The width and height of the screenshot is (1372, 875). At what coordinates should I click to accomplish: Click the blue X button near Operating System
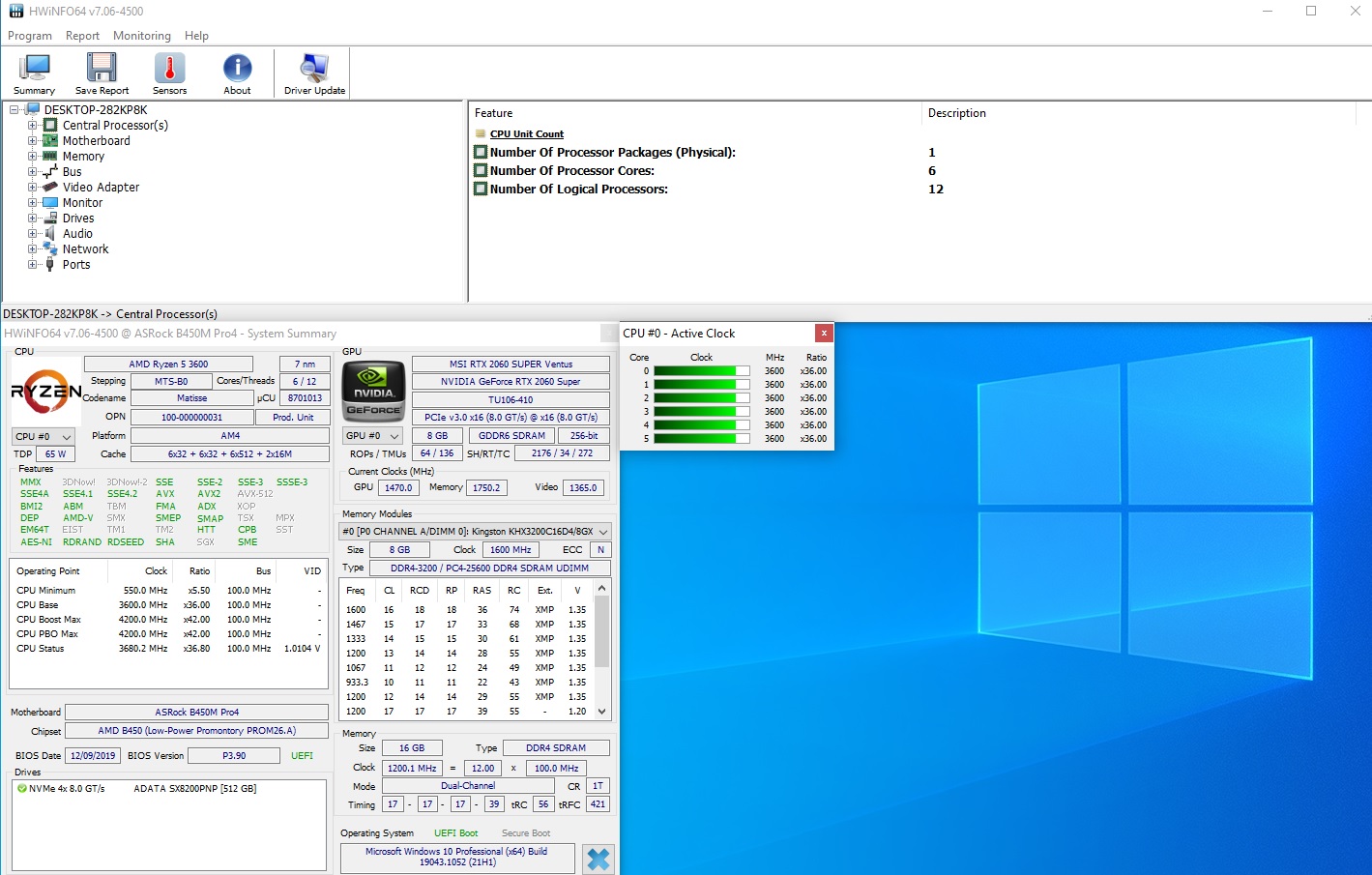tap(598, 859)
